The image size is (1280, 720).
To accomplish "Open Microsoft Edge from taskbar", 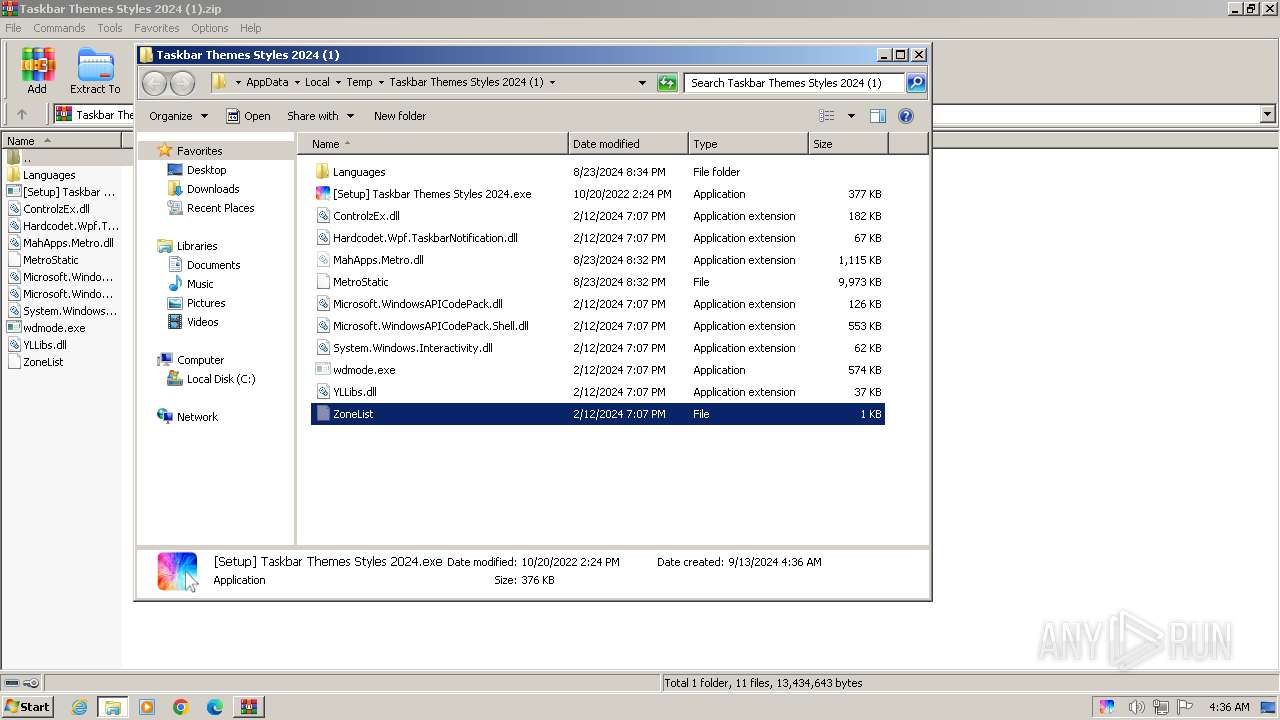I will 214,707.
